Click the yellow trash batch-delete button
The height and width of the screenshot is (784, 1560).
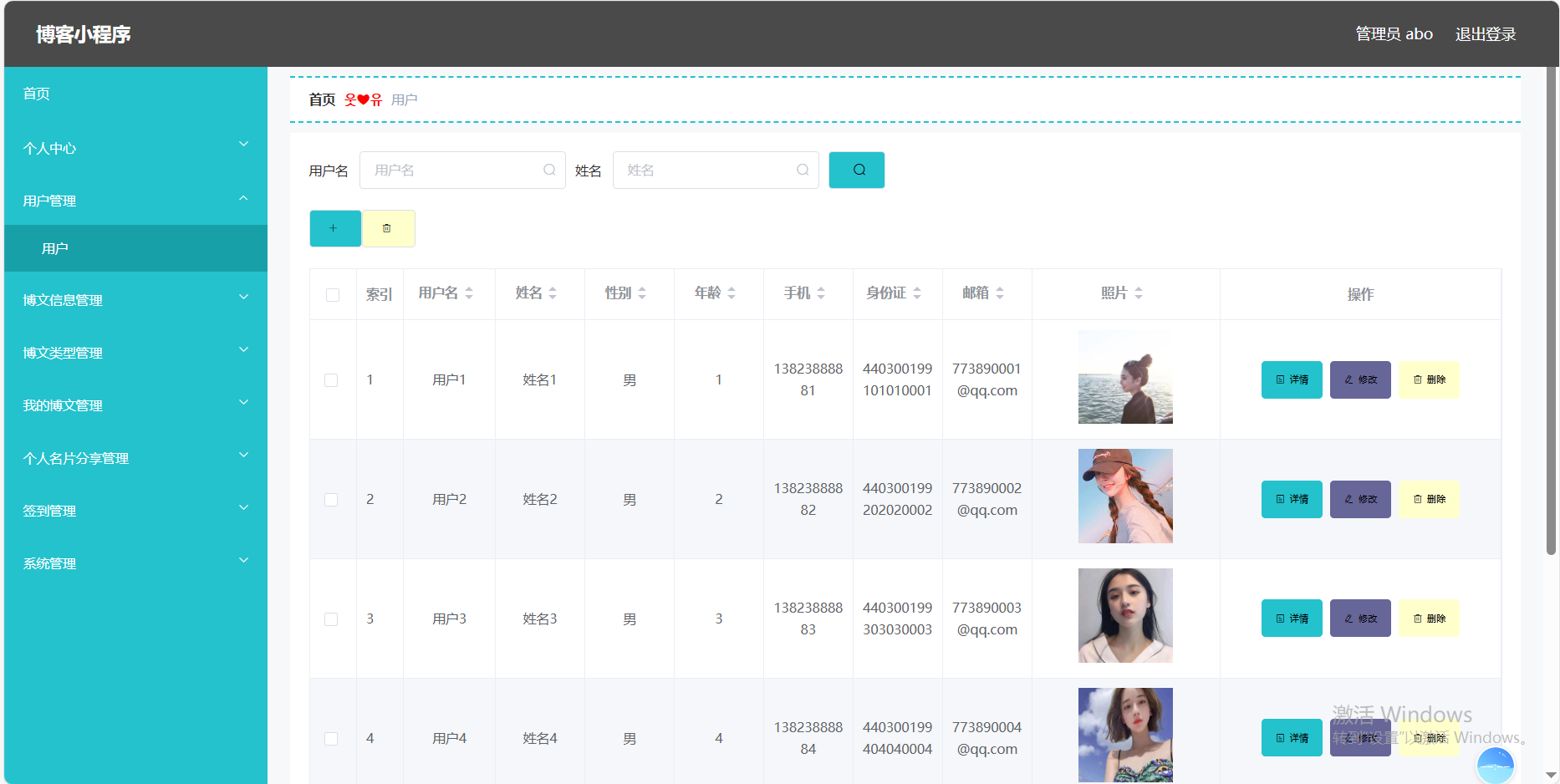pyautogui.click(x=388, y=228)
